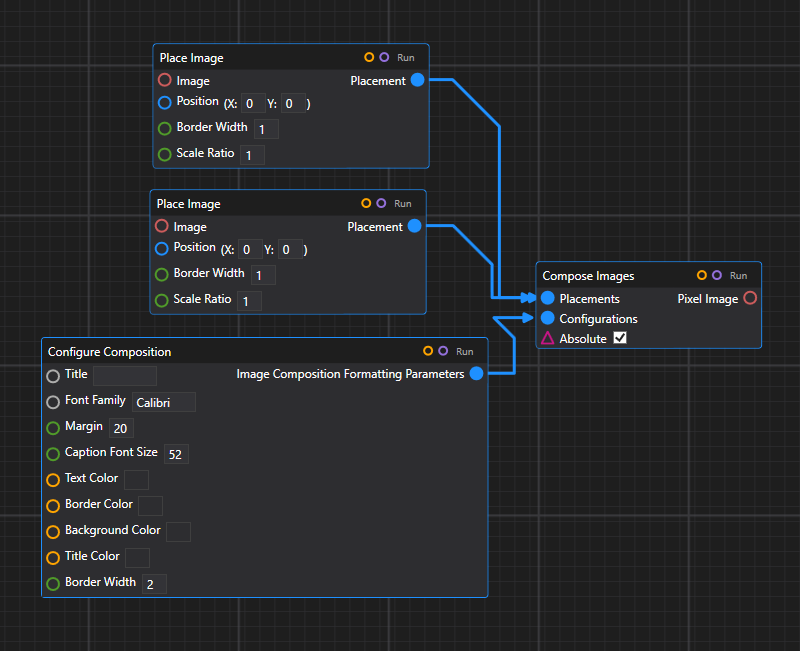Click the Scale Ratio field on the upper Place Image node
The image size is (800, 651).
point(252,155)
